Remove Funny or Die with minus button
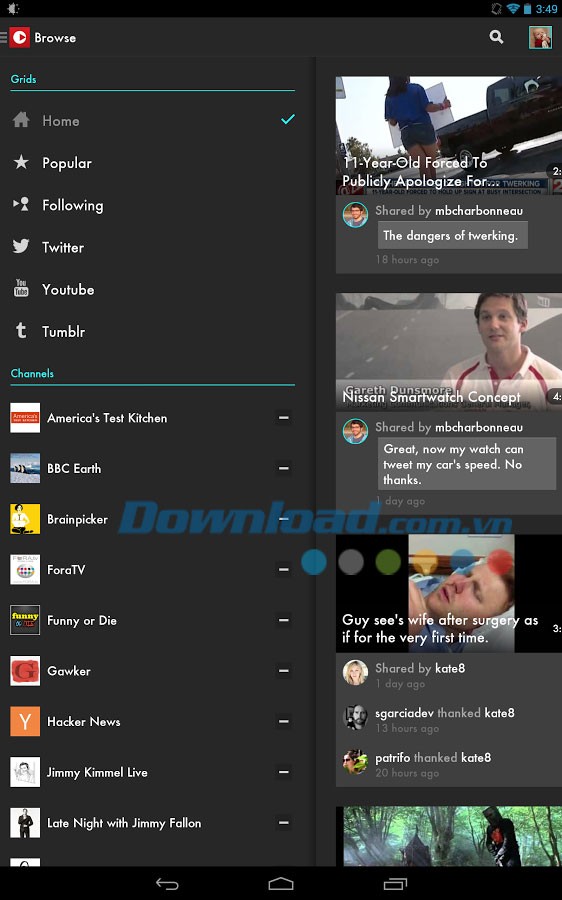 [284, 620]
